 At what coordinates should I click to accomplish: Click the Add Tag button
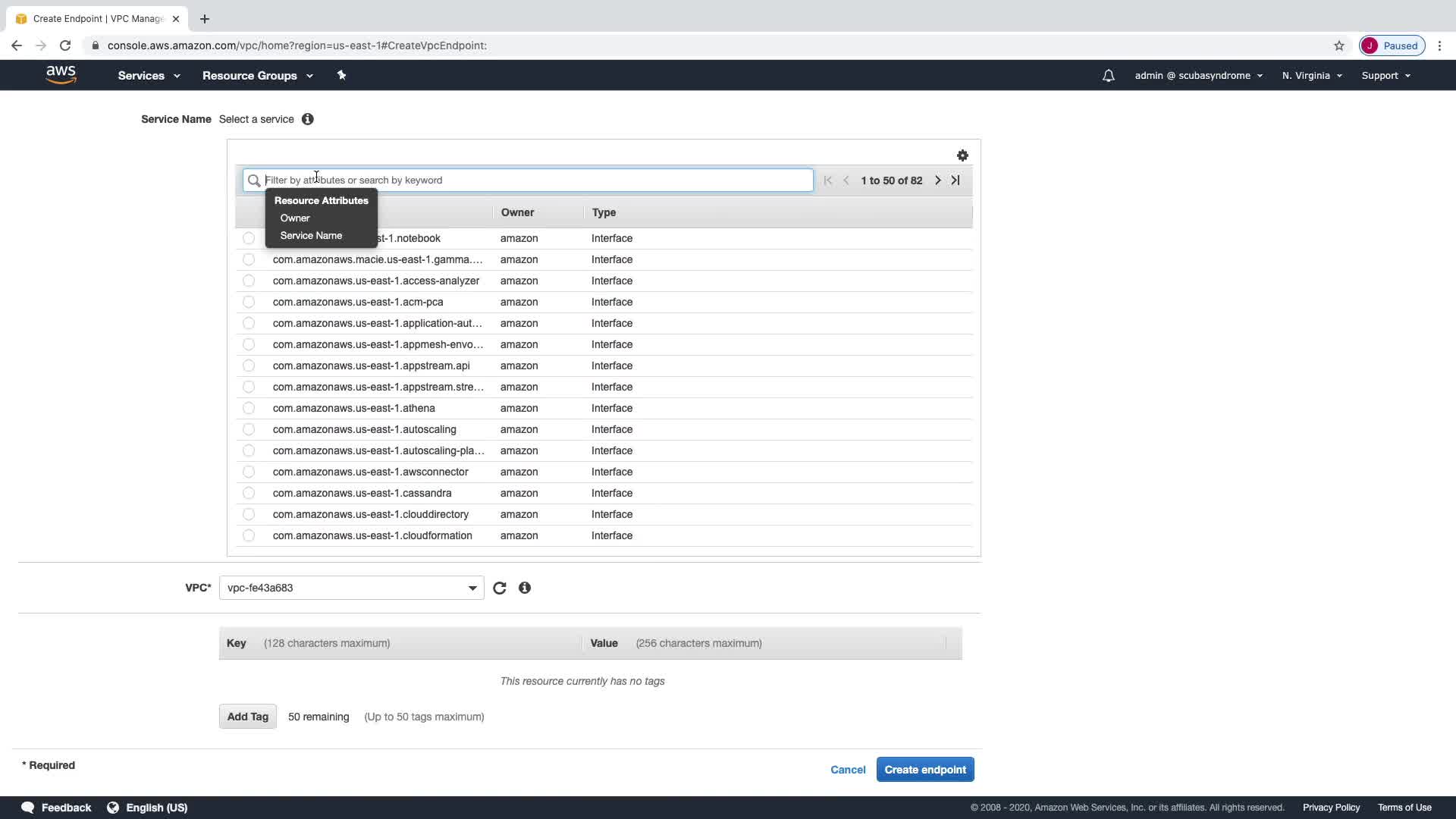coord(247,717)
